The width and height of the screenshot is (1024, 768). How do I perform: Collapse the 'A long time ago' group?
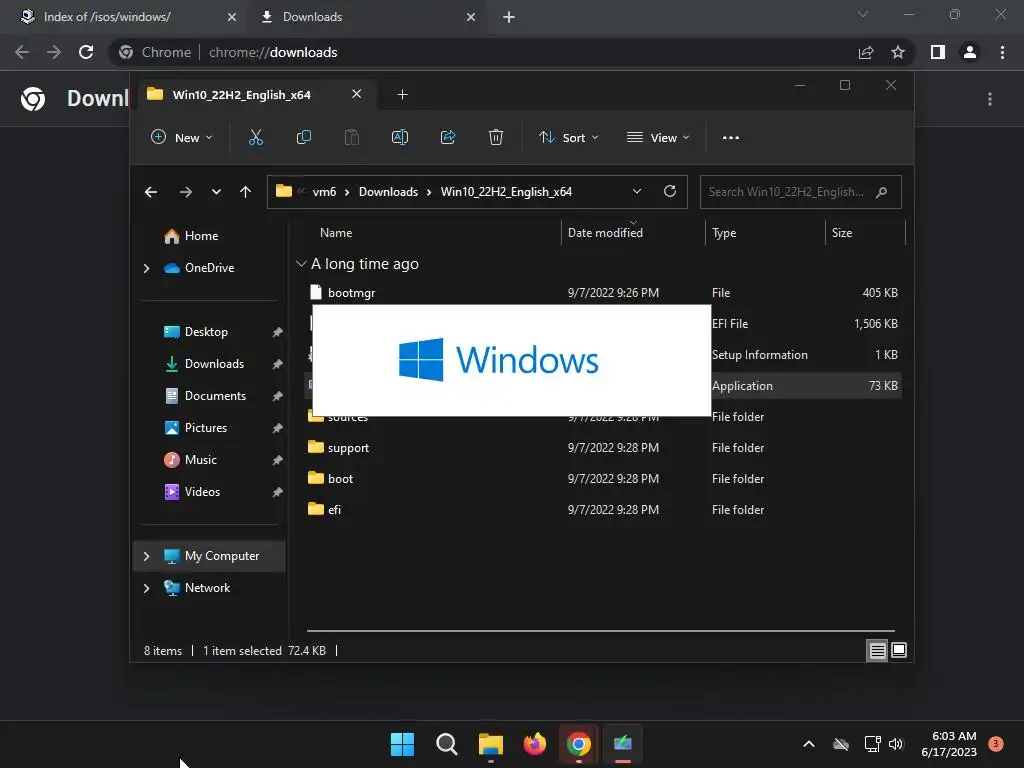click(301, 264)
